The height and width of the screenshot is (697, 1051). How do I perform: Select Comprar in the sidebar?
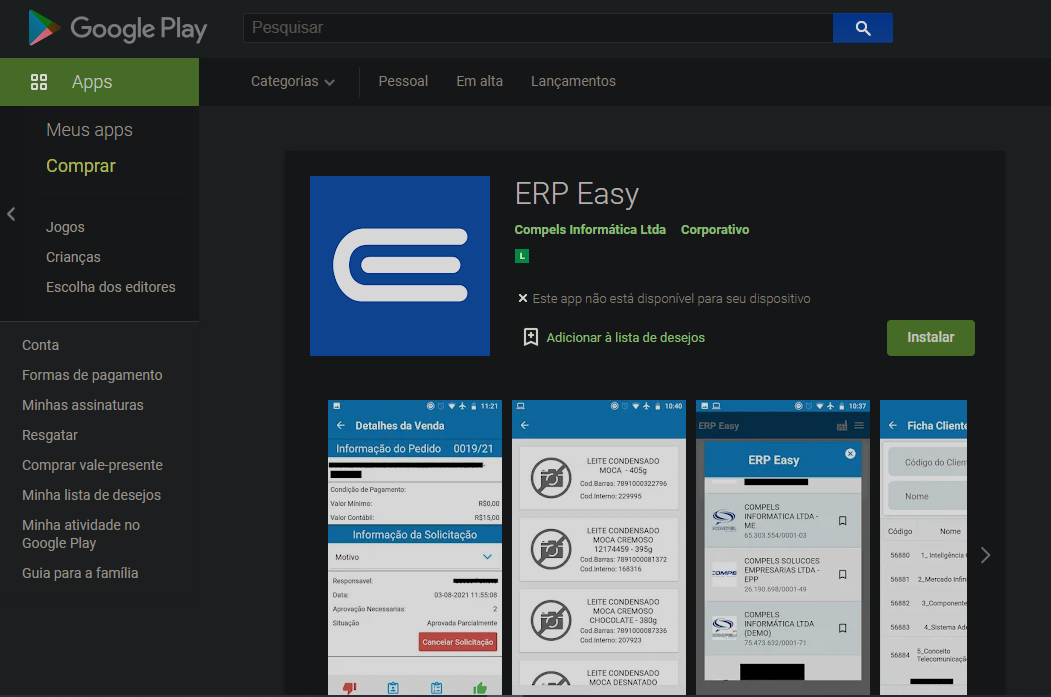point(80,166)
